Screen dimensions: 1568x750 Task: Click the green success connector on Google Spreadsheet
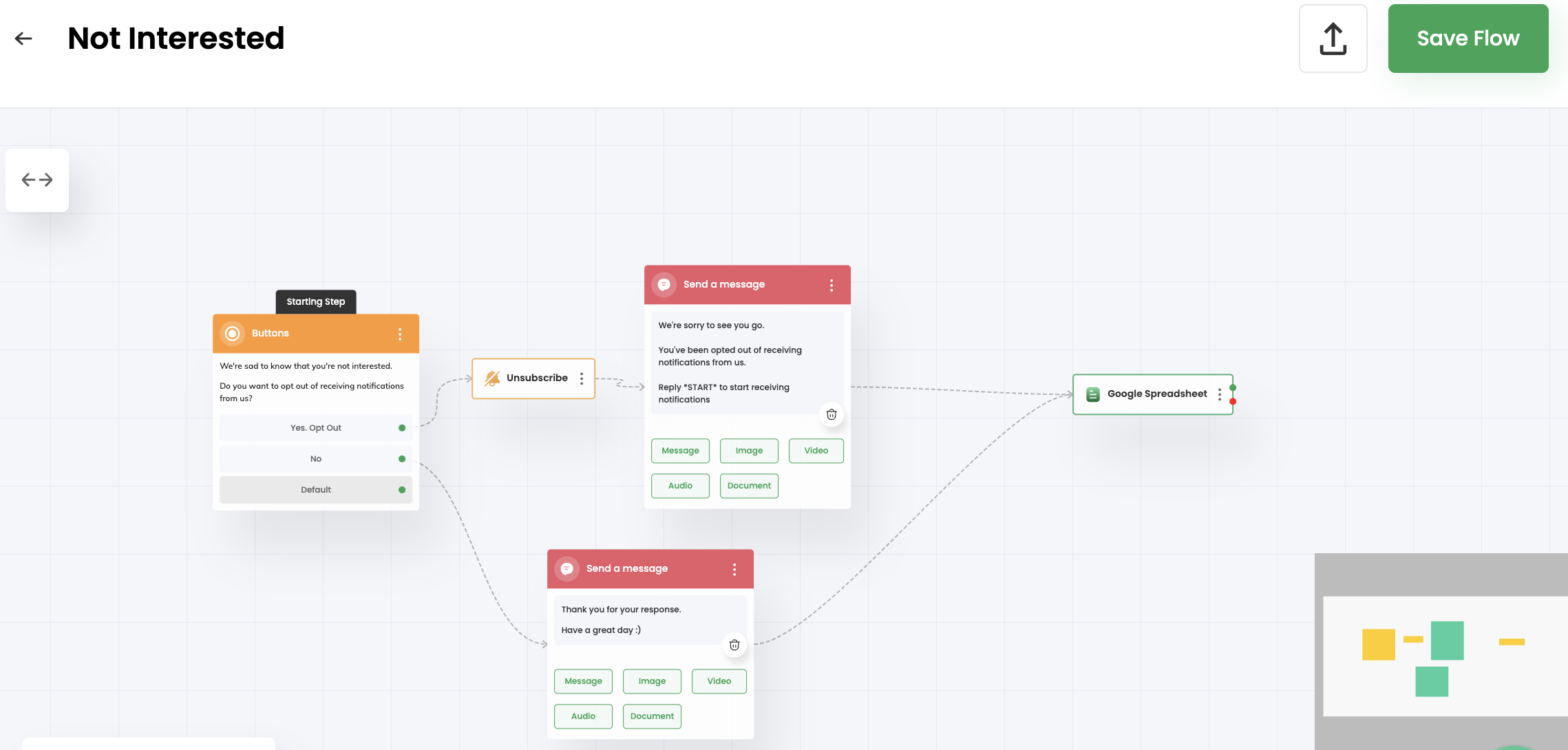point(1233,387)
